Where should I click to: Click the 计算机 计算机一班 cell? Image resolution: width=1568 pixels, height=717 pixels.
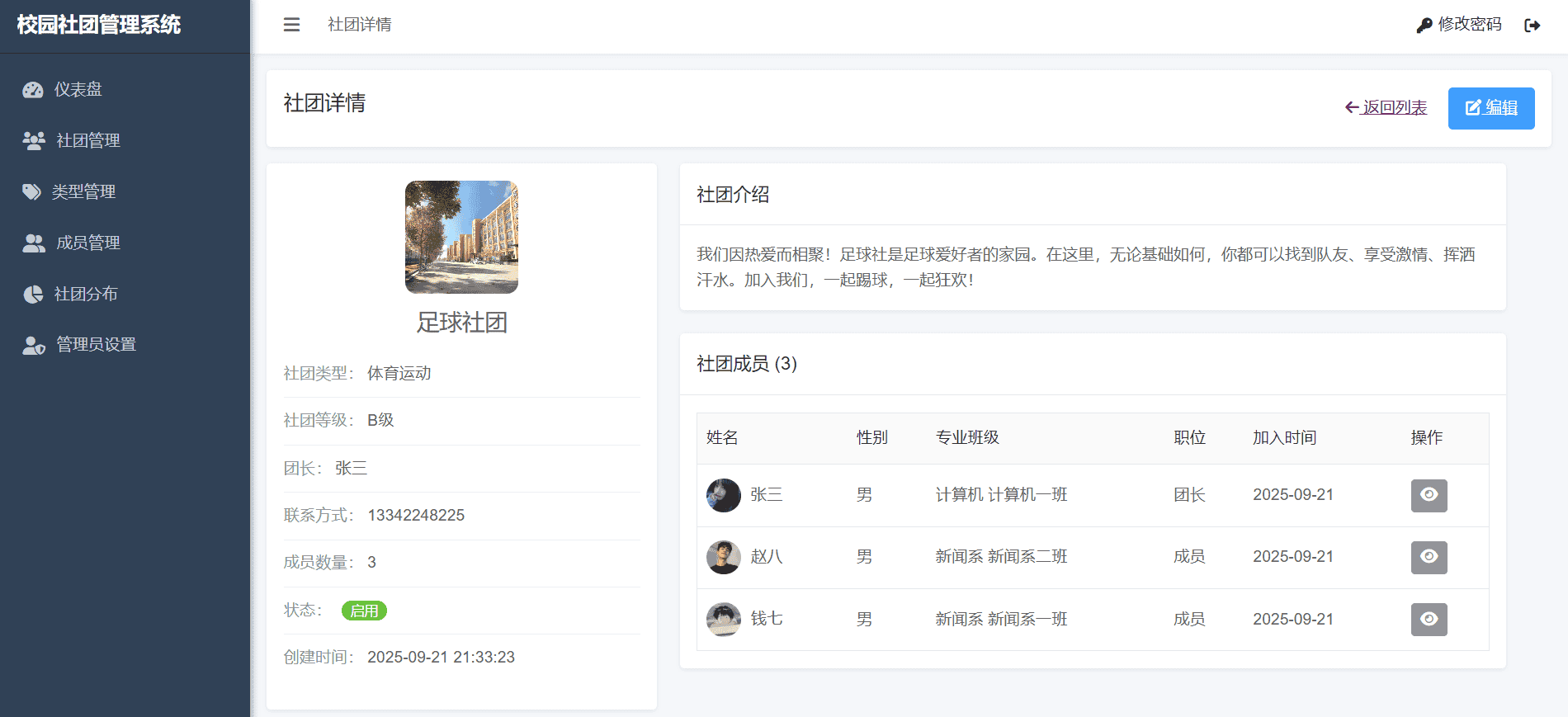click(x=1001, y=495)
